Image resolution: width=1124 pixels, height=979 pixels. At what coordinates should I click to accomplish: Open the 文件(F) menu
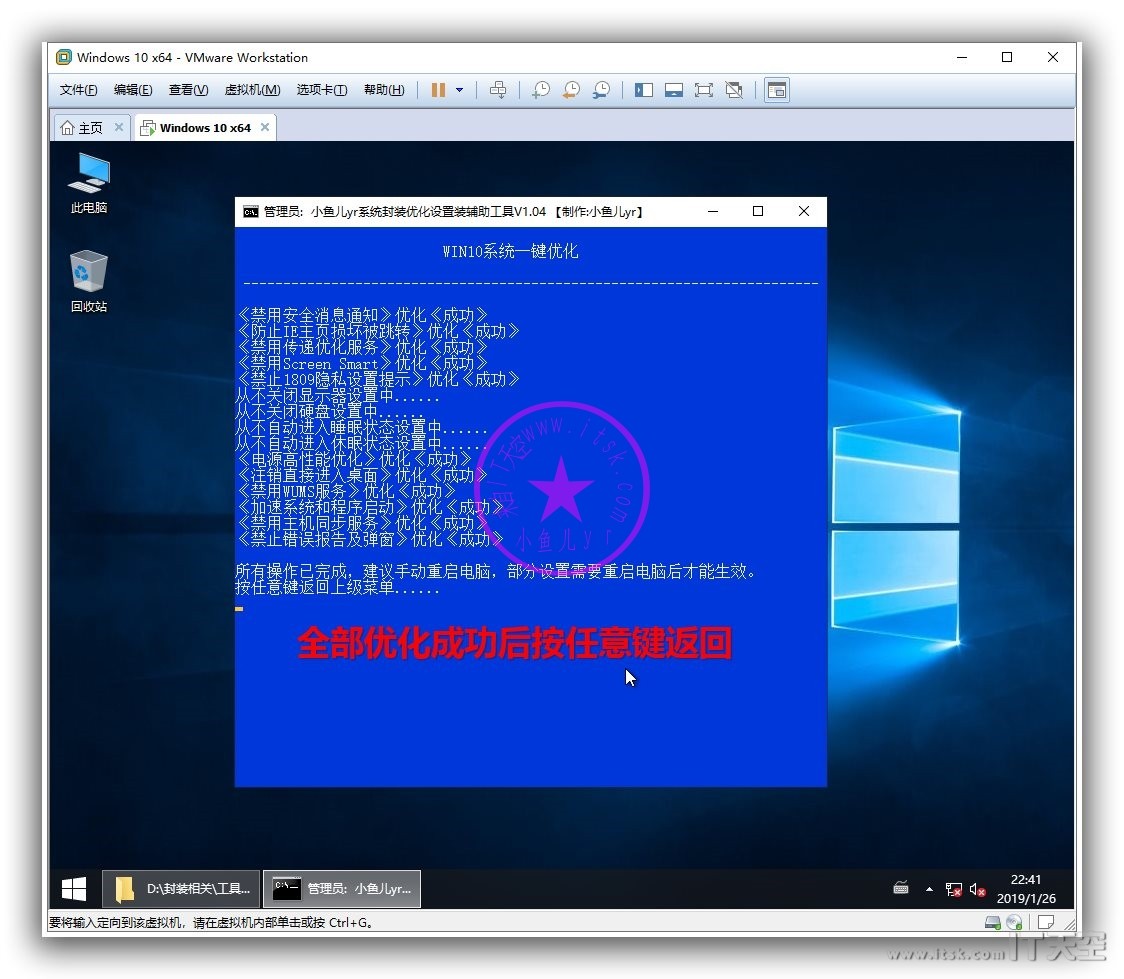tap(78, 90)
